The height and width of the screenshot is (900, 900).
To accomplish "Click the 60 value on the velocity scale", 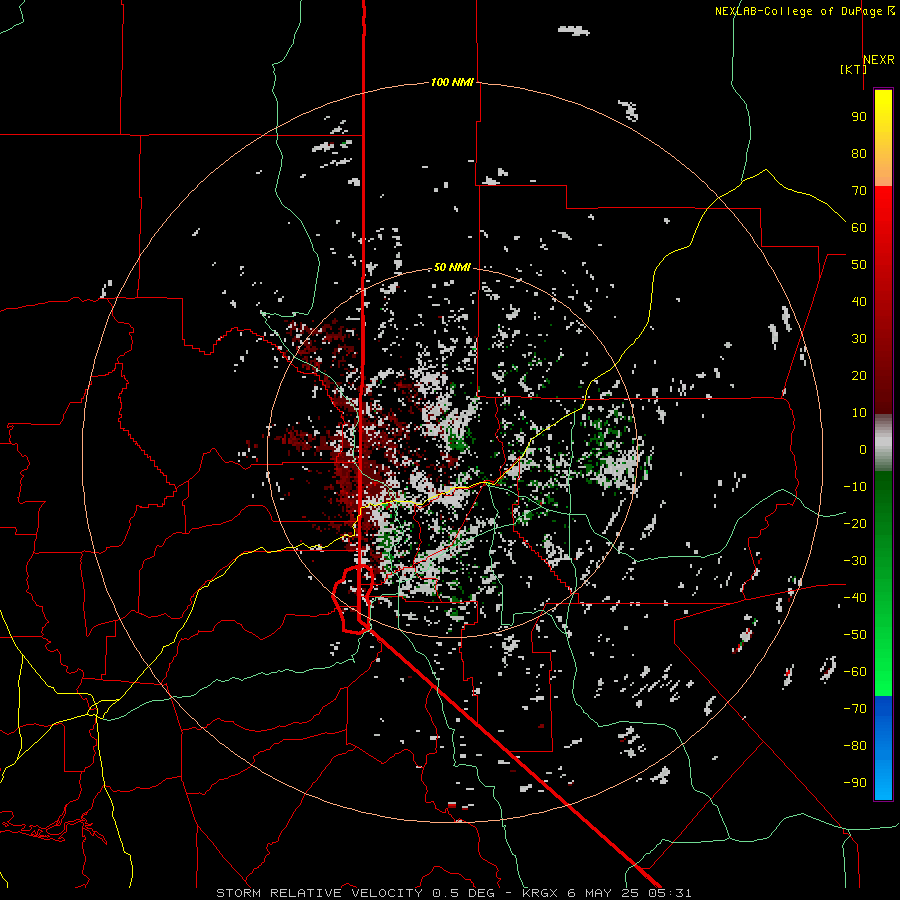I will point(859,227).
